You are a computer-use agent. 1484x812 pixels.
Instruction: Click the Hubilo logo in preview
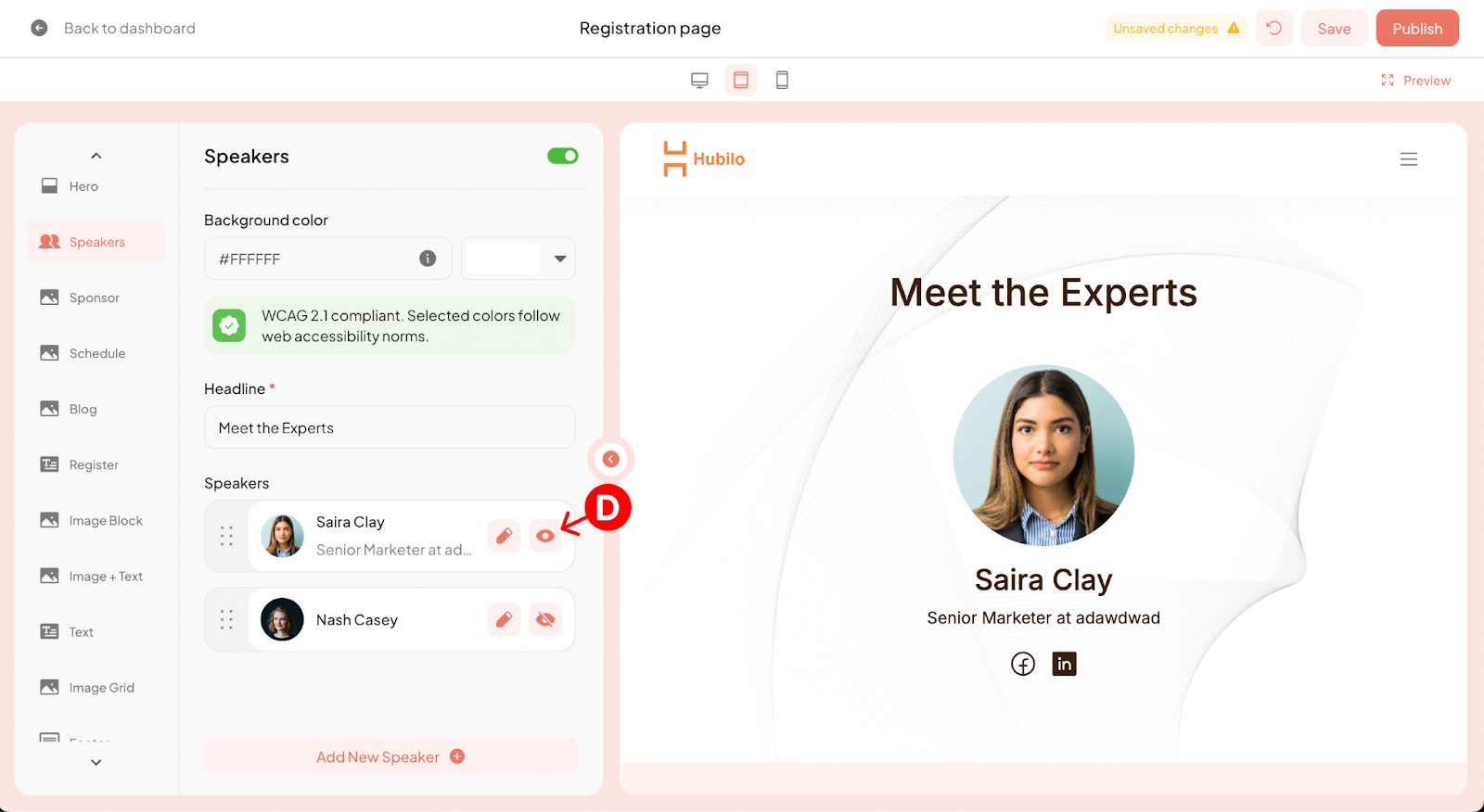click(x=704, y=159)
